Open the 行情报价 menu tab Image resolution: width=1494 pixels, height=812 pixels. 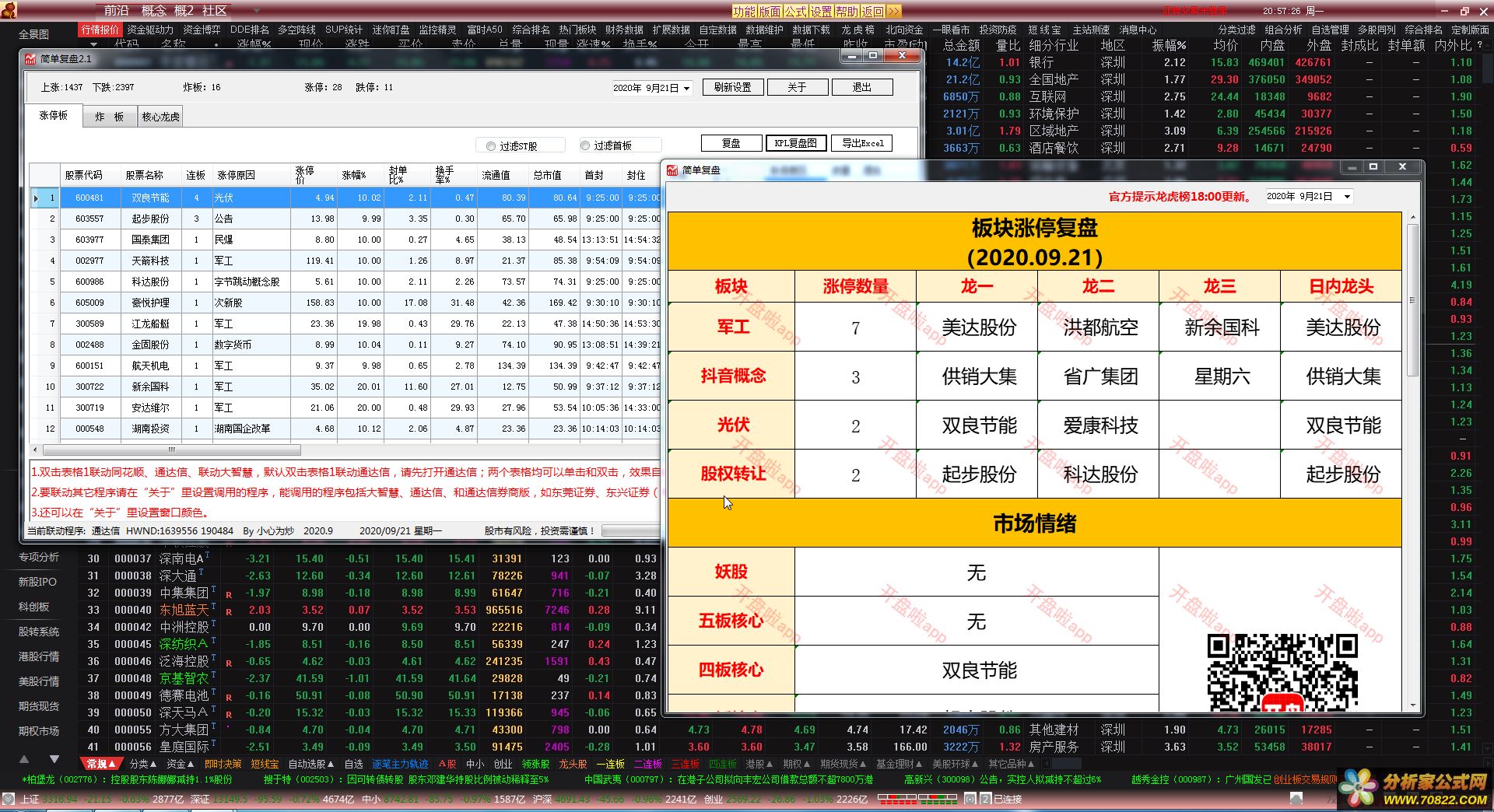(x=100, y=30)
